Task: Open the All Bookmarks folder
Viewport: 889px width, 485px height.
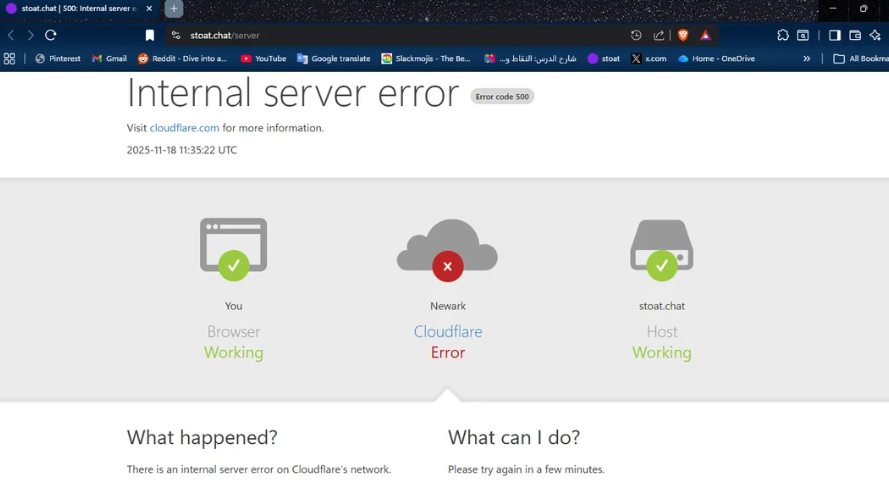Action: (x=860, y=59)
